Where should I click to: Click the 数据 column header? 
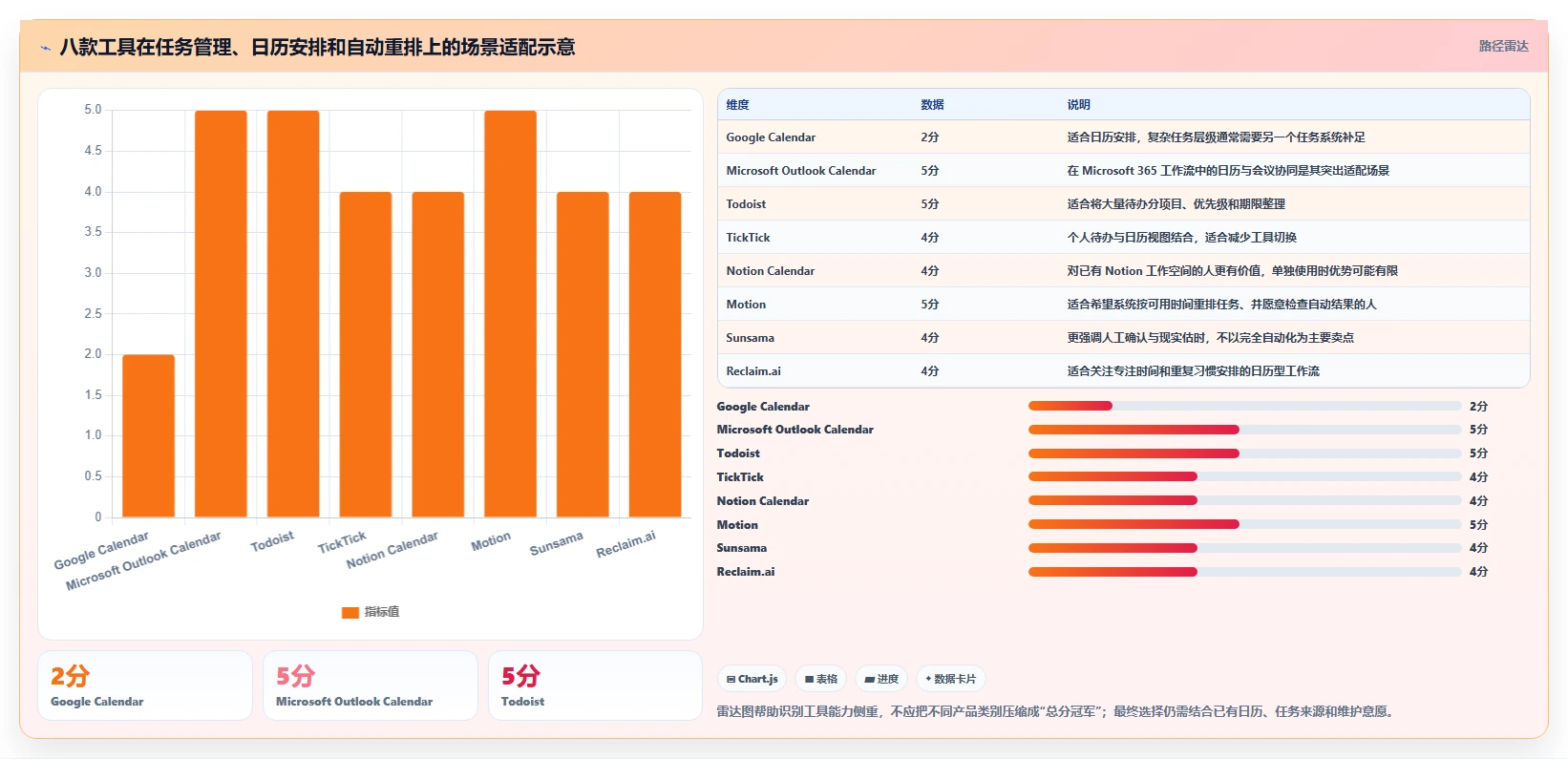click(932, 105)
